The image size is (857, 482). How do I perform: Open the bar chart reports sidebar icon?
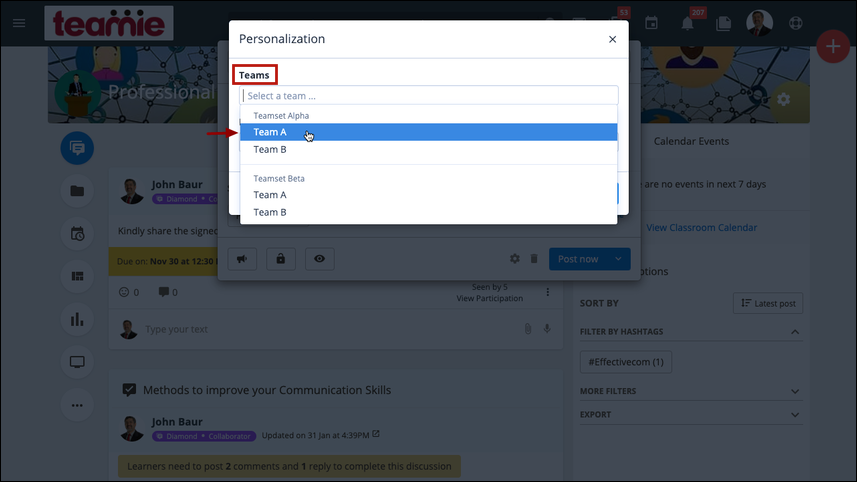[77, 319]
